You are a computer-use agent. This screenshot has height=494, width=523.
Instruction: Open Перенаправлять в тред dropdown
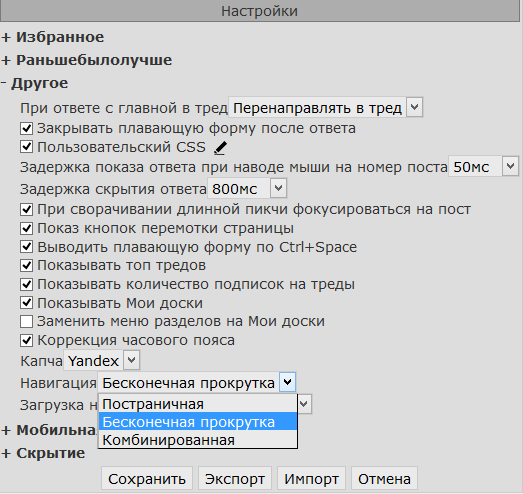click(x=326, y=107)
